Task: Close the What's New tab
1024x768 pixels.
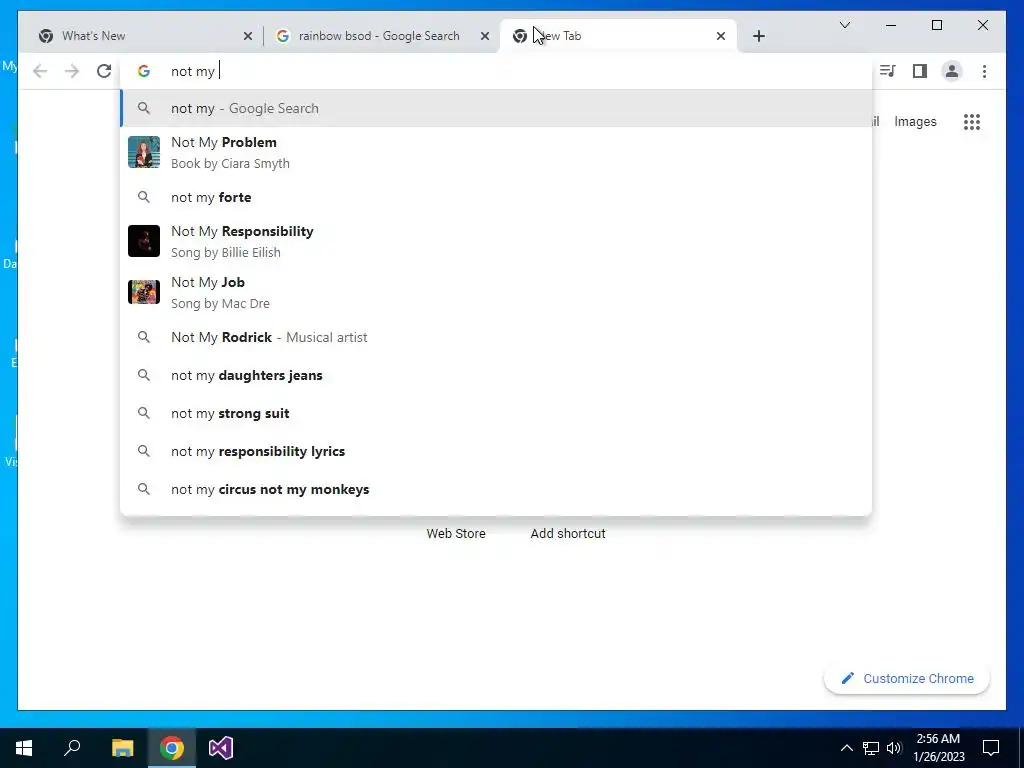Action: click(248, 36)
